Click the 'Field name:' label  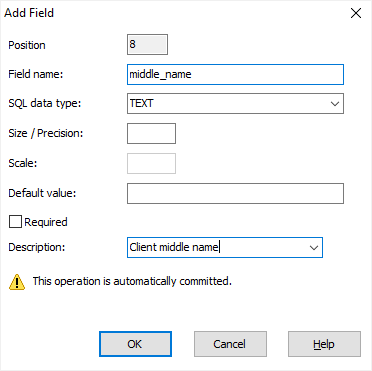coord(36,74)
